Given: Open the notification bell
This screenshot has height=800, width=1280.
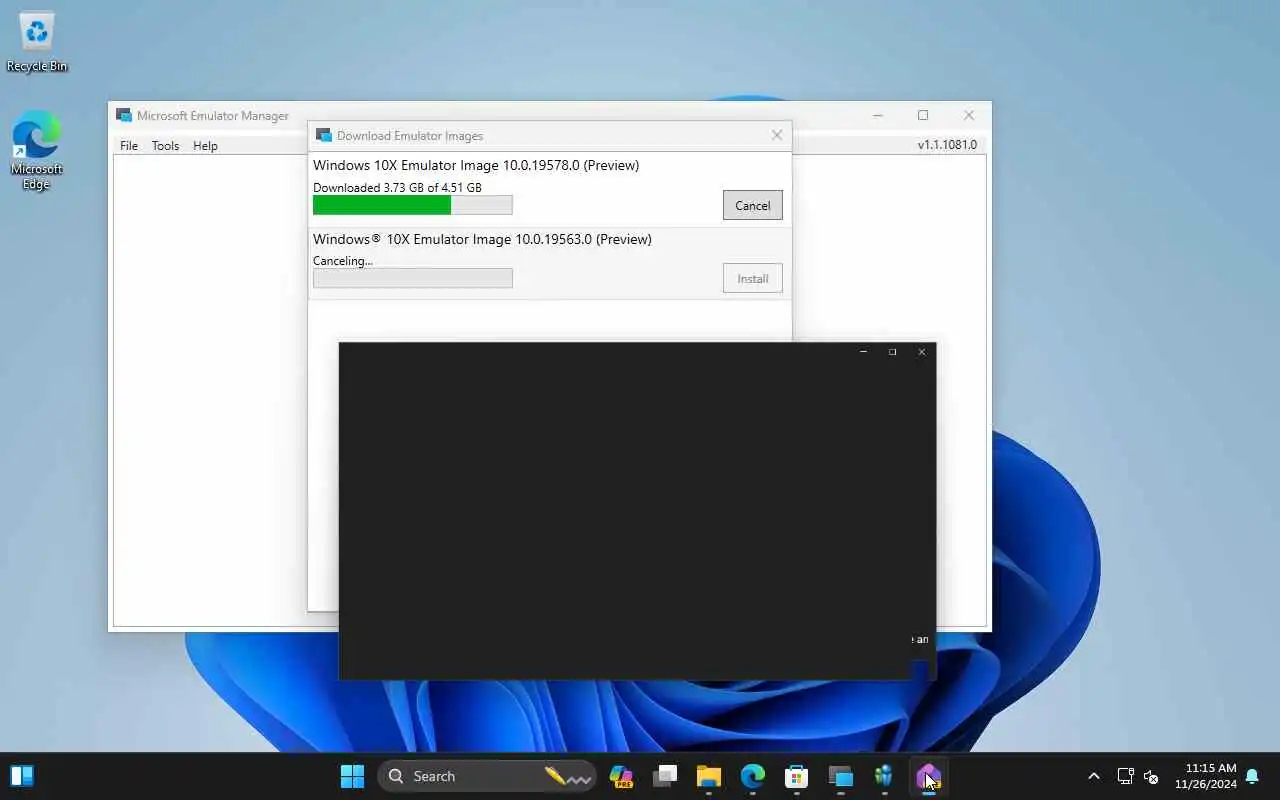Looking at the screenshot, I should [1252, 776].
